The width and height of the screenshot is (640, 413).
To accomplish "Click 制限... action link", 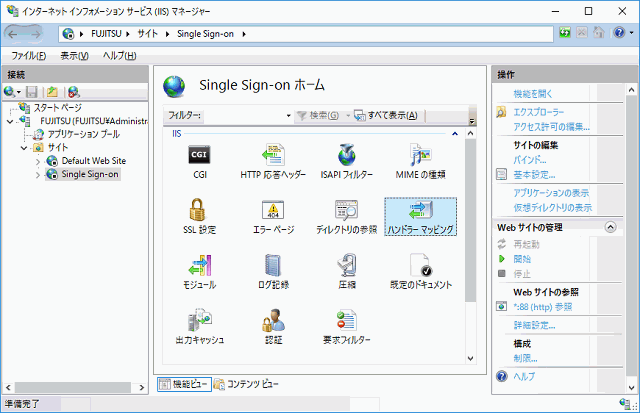I will 525,358.
